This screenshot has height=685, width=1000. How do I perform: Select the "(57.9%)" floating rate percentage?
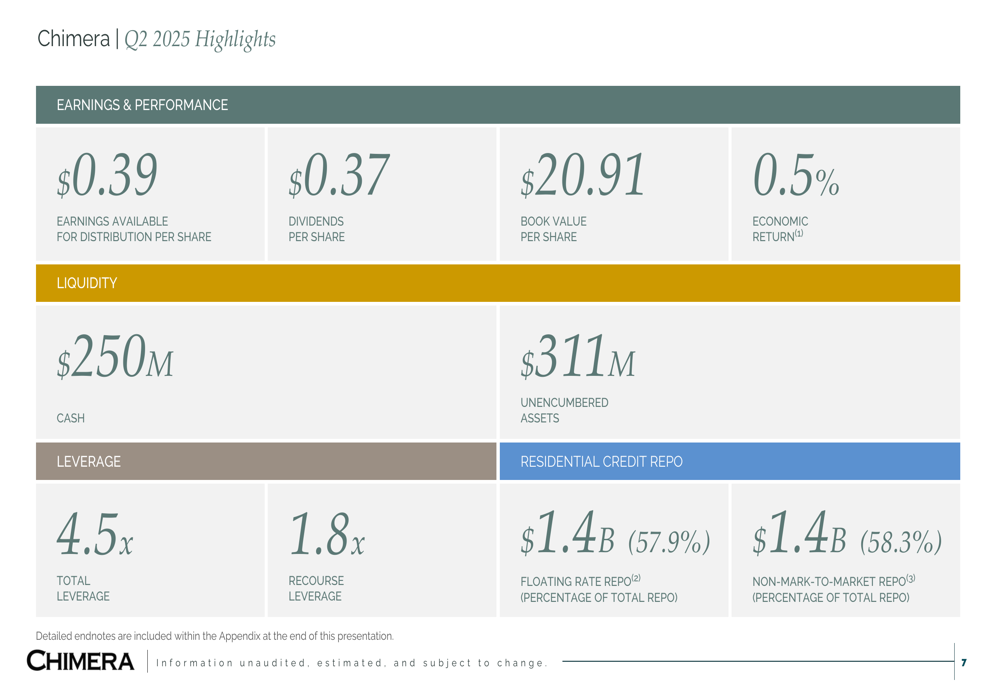coord(669,542)
